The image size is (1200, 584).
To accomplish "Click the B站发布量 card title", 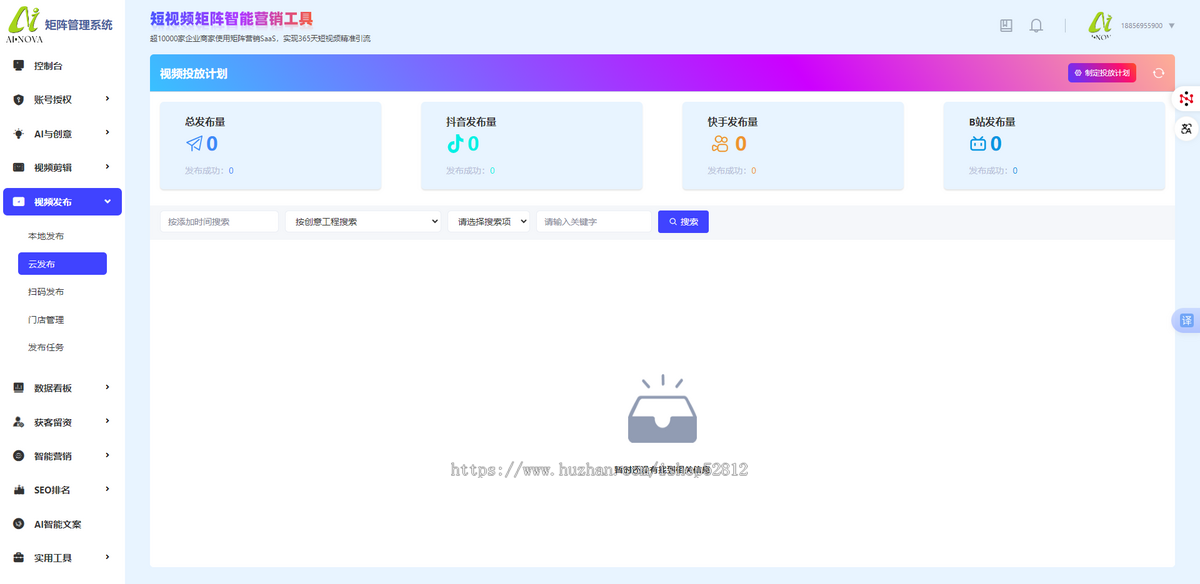I will tap(992, 122).
